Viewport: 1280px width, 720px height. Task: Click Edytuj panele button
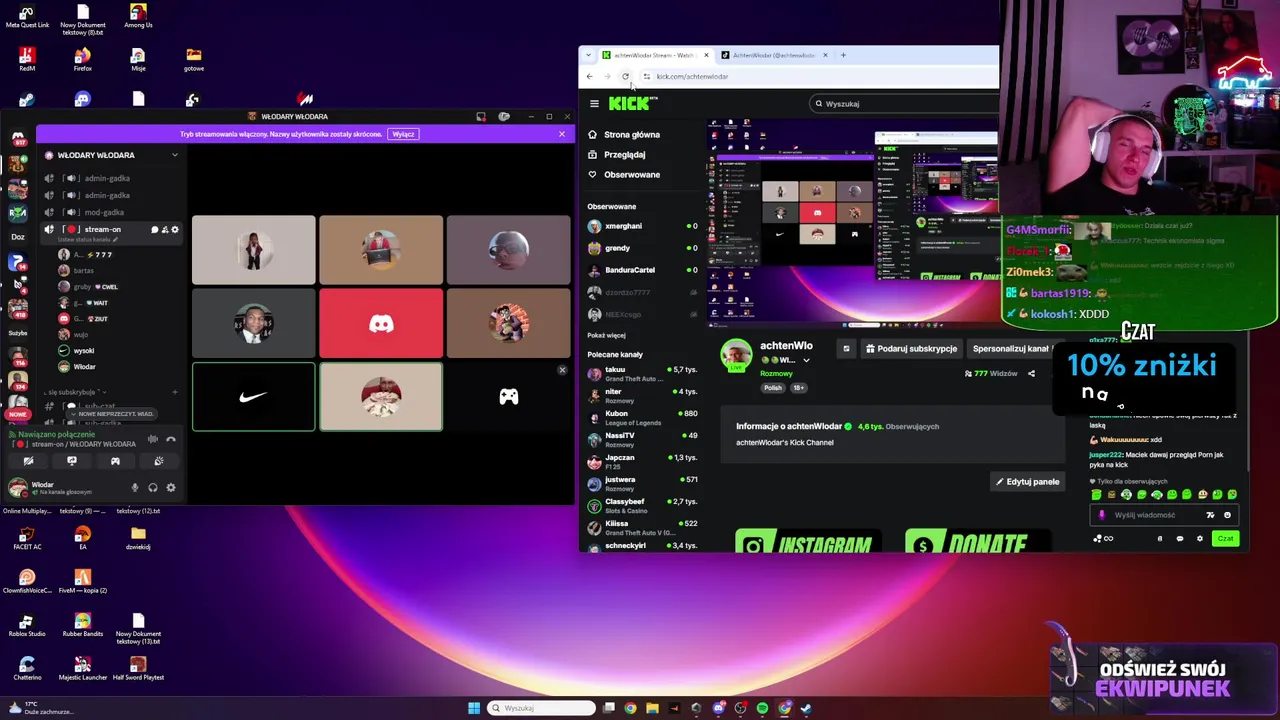pos(1027,482)
